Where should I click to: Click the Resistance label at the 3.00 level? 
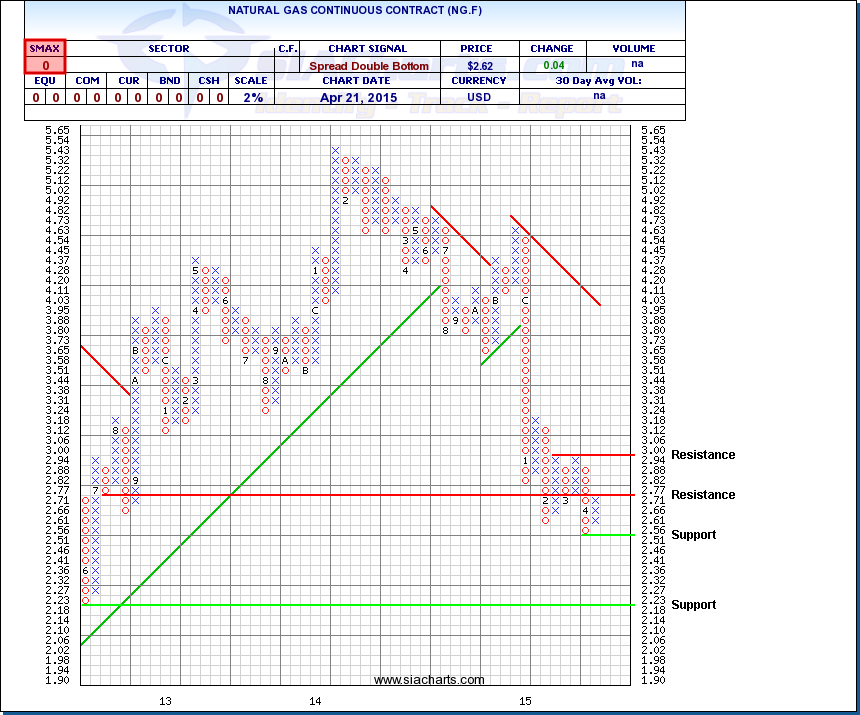[702, 455]
